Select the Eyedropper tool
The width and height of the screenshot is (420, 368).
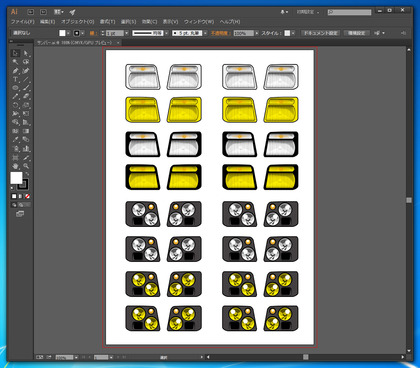click(x=15, y=140)
